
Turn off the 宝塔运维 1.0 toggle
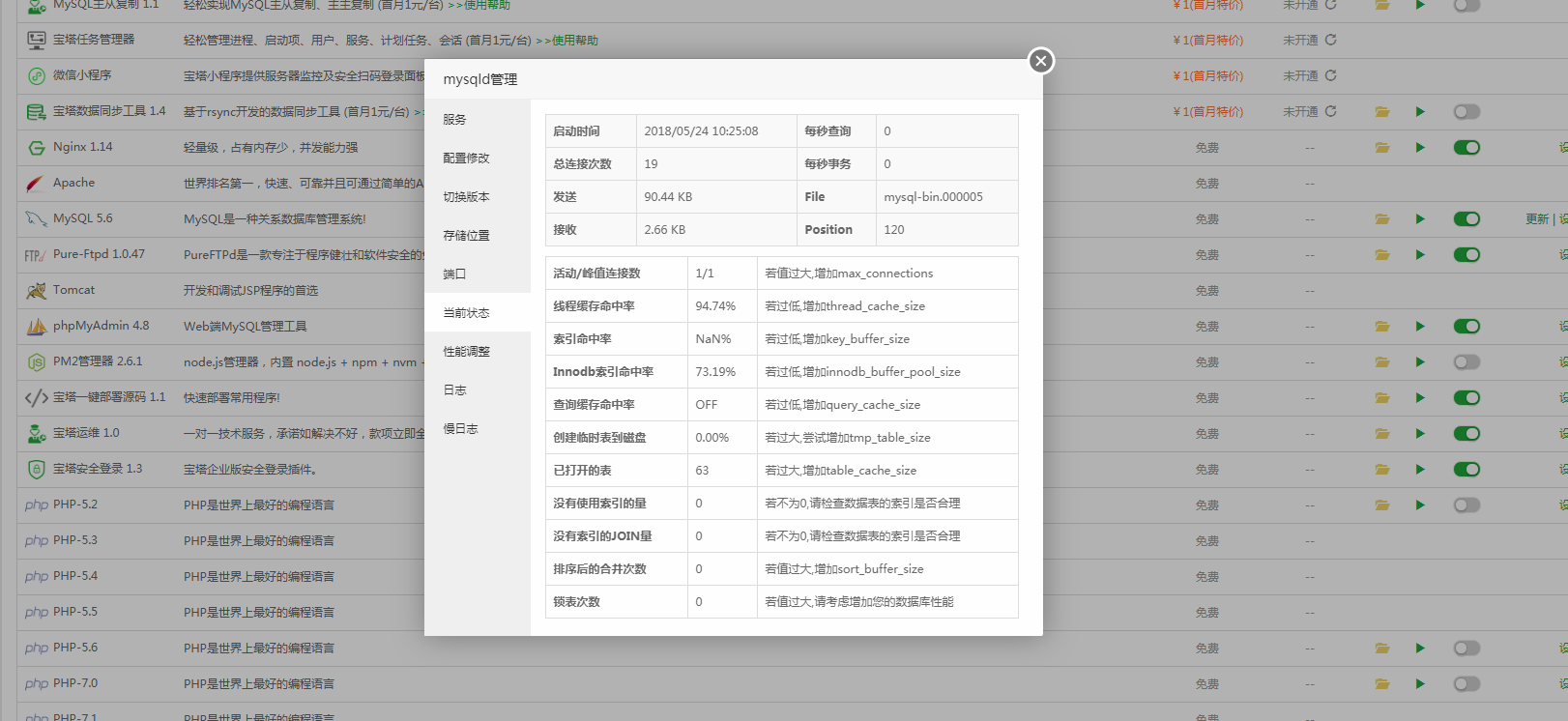[x=1466, y=434]
